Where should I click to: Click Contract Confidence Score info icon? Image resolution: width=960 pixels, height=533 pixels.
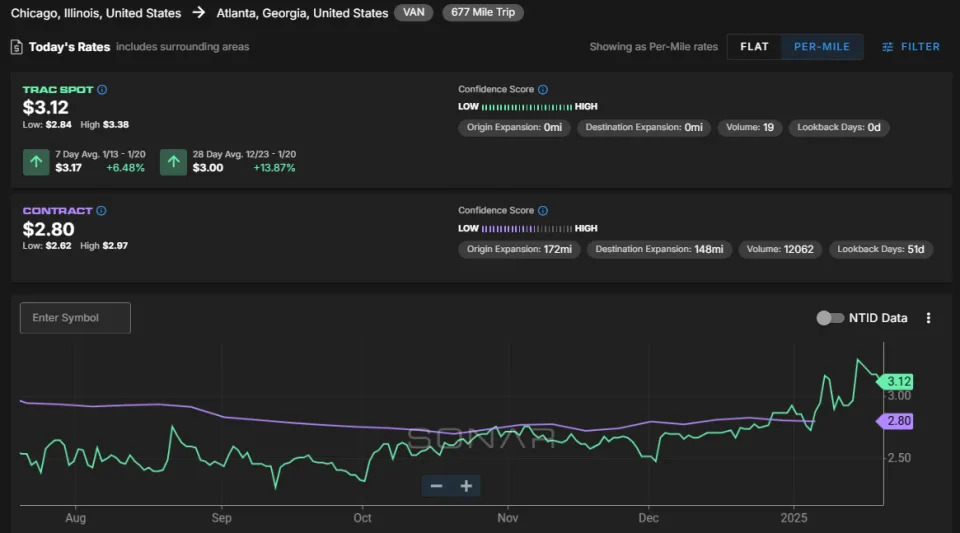543,211
